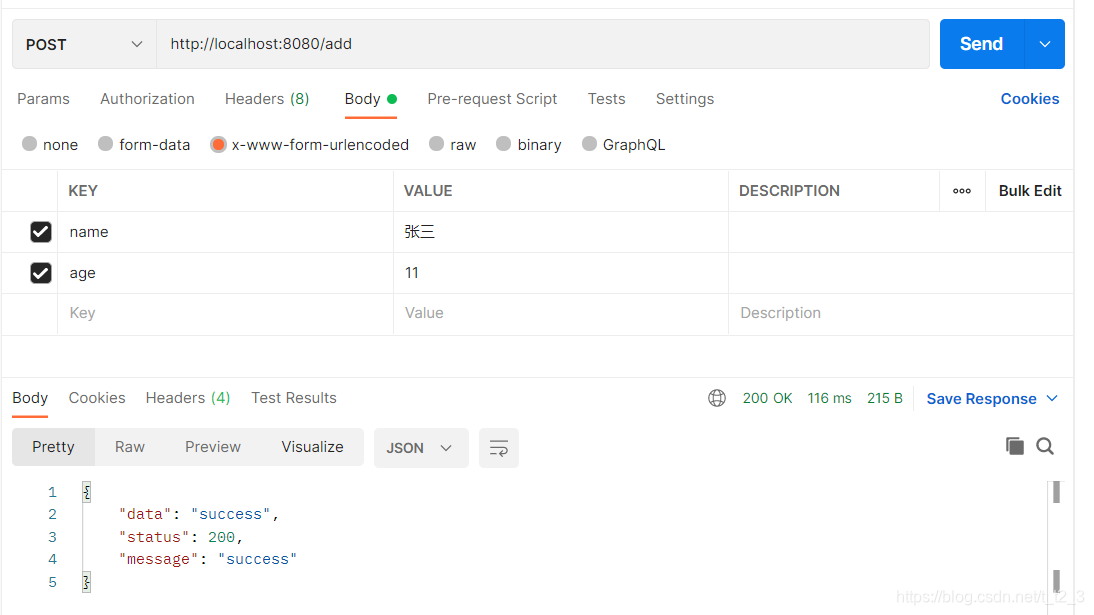The width and height of the screenshot is (1094, 615).
Task: Open Test Results tab
Action: click(294, 398)
